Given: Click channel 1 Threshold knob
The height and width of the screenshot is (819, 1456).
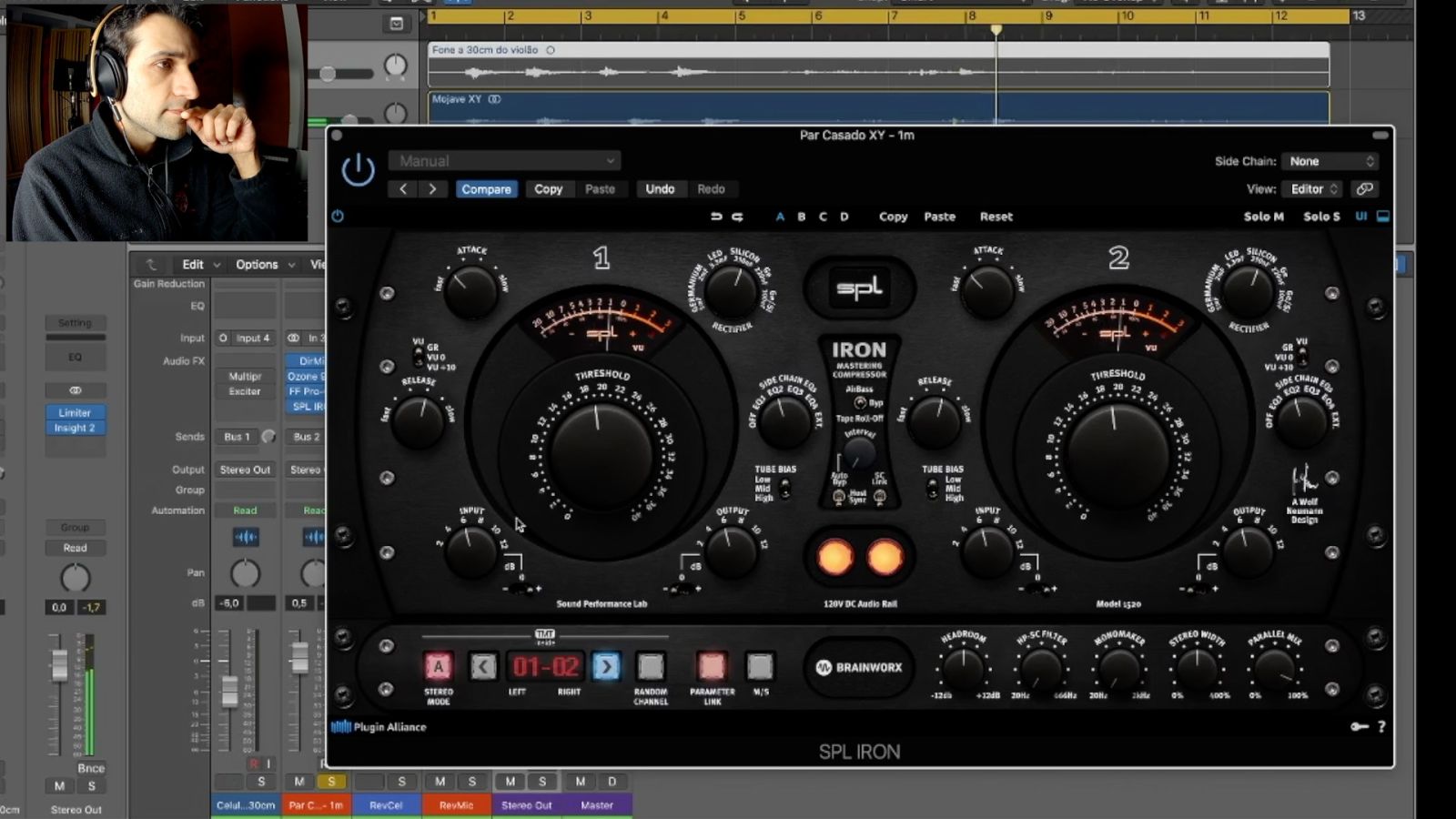Looking at the screenshot, I should click(601, 453).
